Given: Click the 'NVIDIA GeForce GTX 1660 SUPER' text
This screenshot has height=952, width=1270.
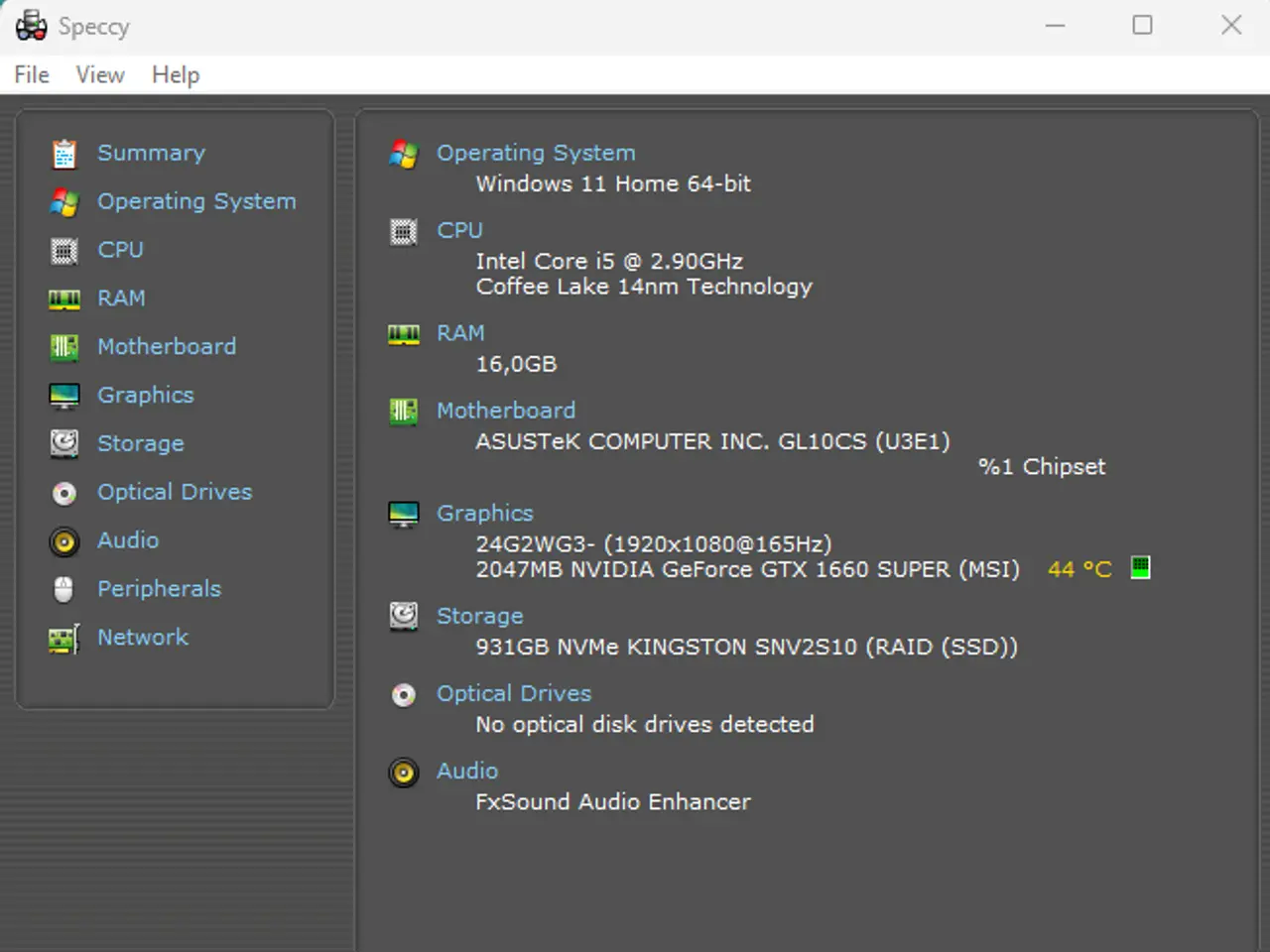Looking at the screenshot, I should pyautogui.click(x=760, y=570).
